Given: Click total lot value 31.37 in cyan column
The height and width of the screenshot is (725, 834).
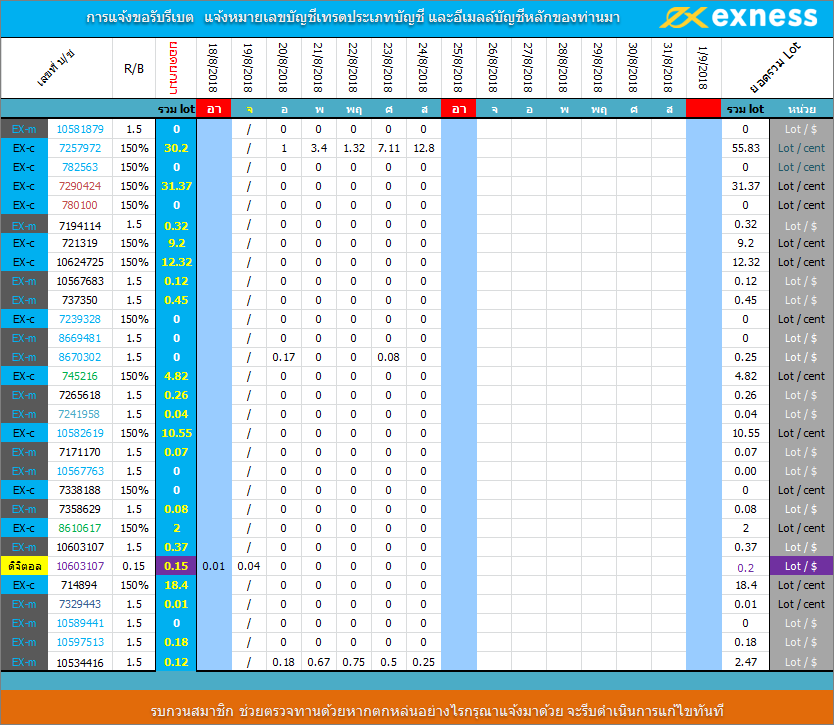Looking at the screenshot, I should [x=176, y=186].
